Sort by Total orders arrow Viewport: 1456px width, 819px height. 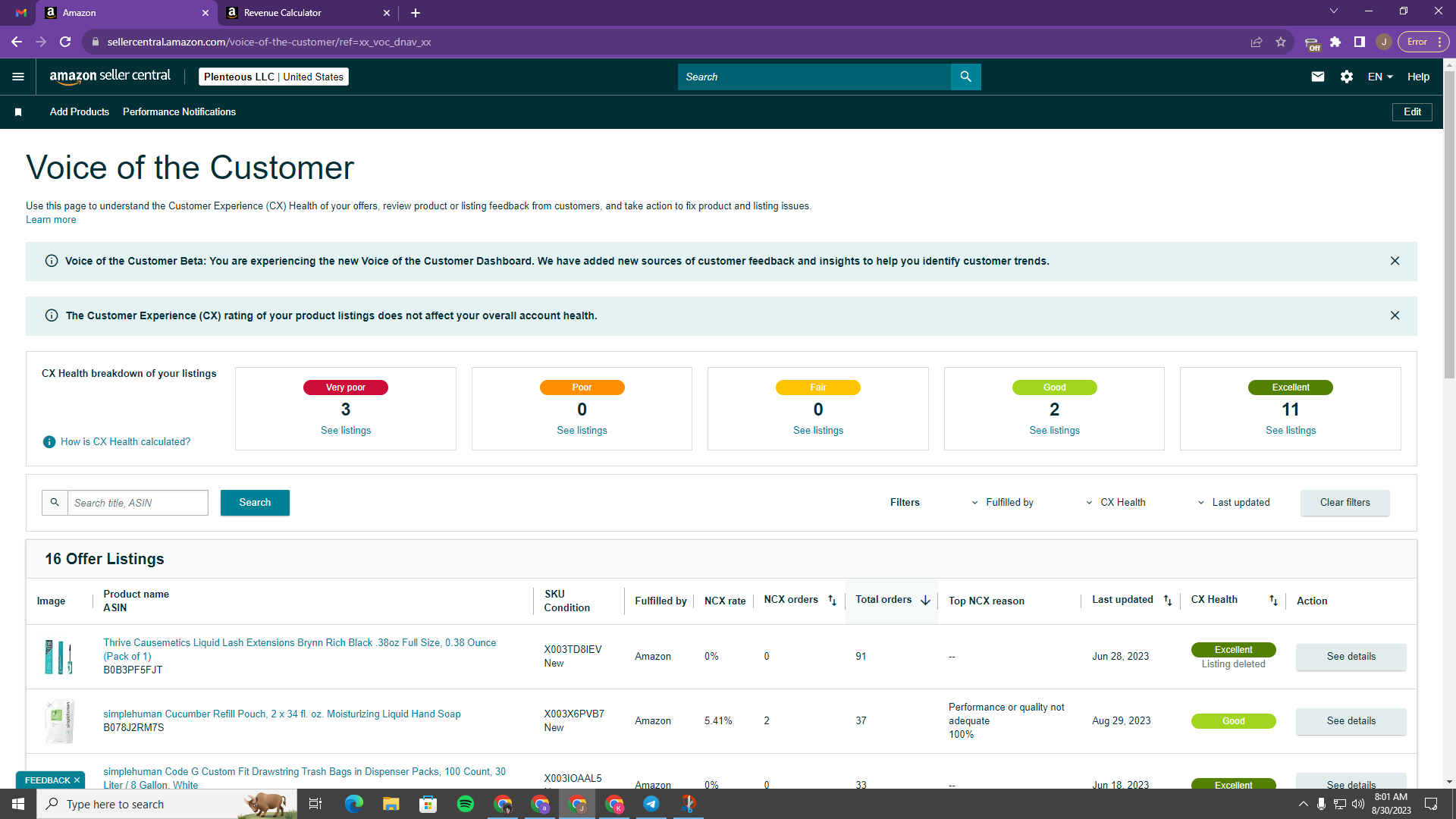[925, 601]
